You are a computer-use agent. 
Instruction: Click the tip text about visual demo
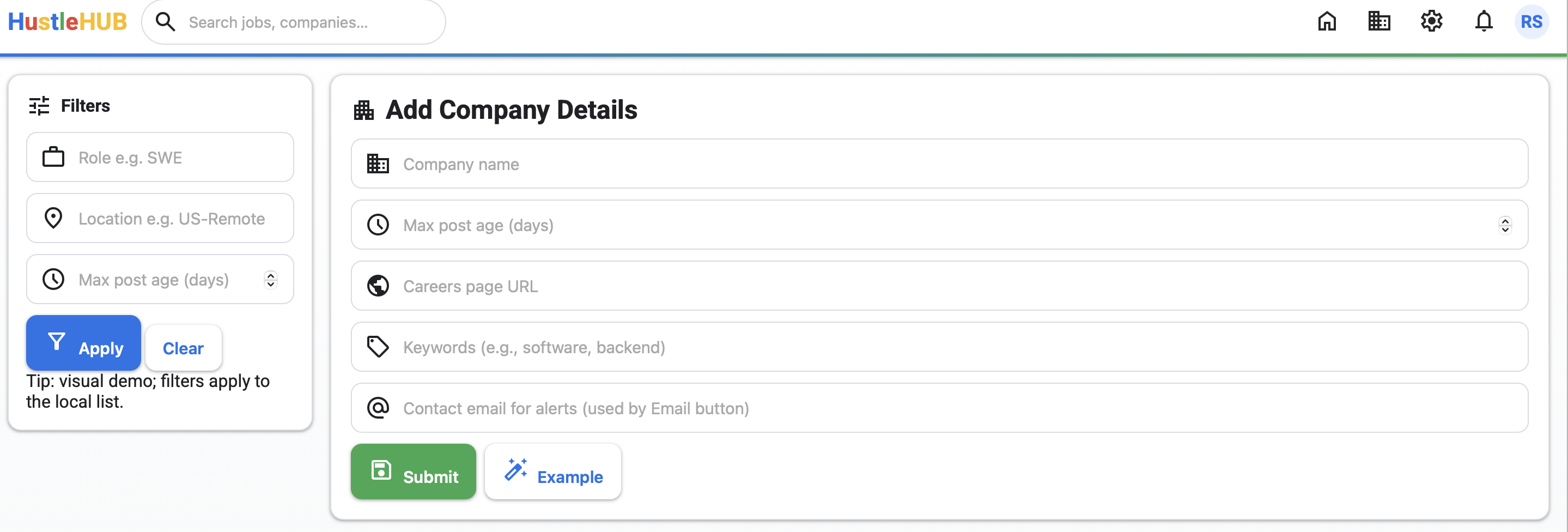(148, 391)
